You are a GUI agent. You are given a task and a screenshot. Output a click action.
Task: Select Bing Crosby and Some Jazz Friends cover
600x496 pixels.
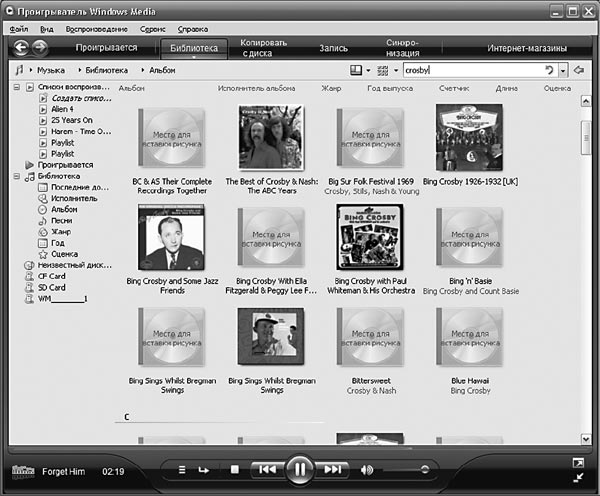pos(171,237)
